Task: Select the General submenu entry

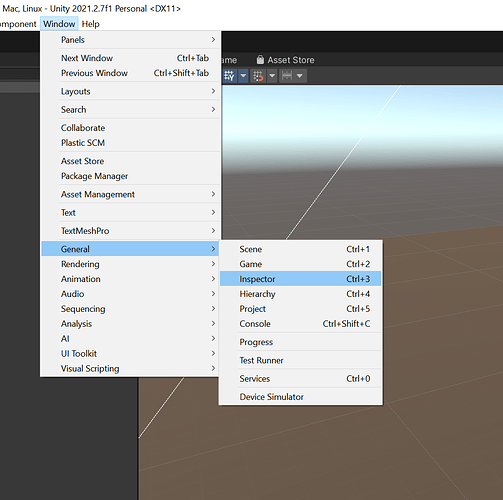Action: point(130,249)
